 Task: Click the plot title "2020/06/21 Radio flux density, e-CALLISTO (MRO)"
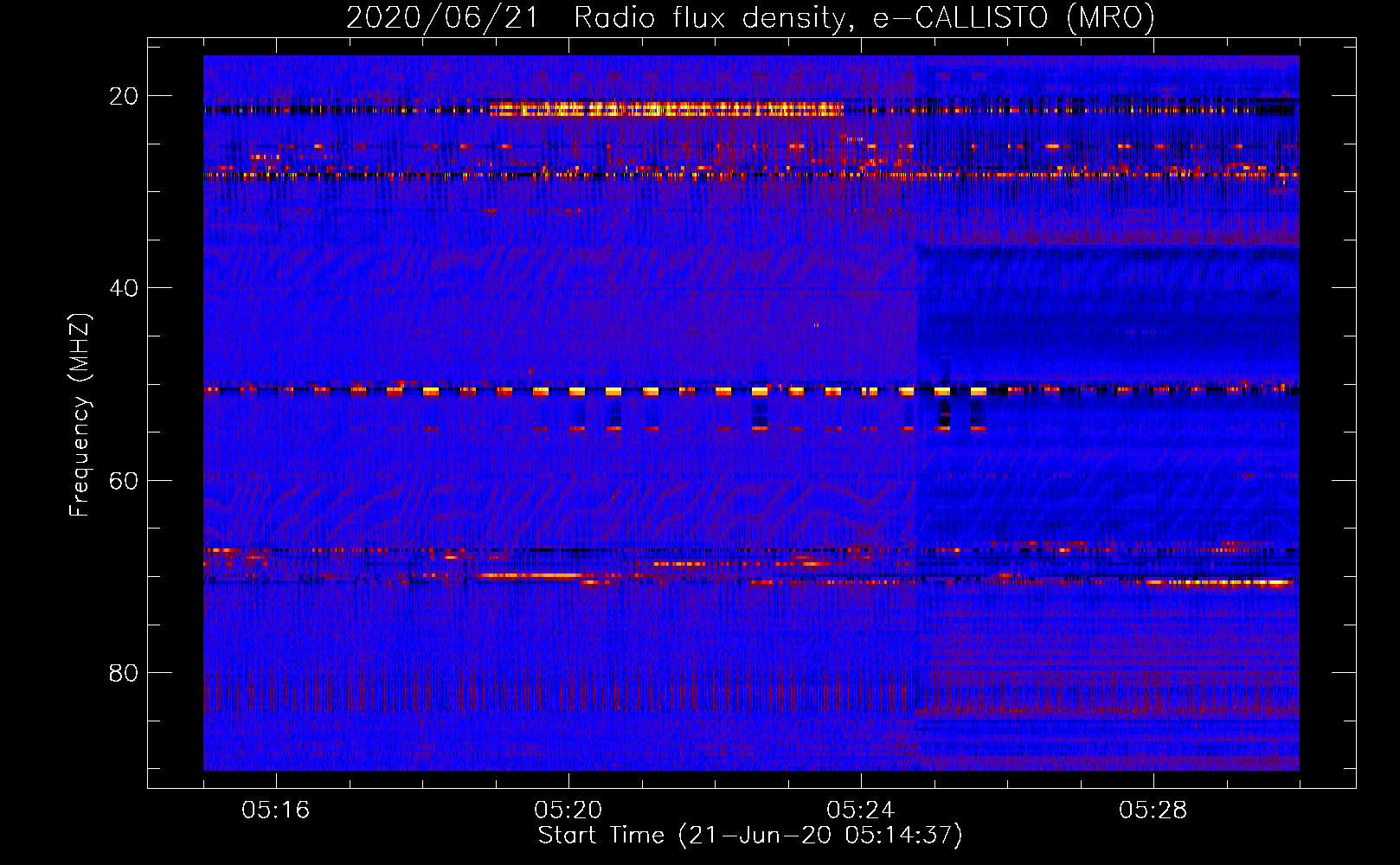[x=750, y=17]
